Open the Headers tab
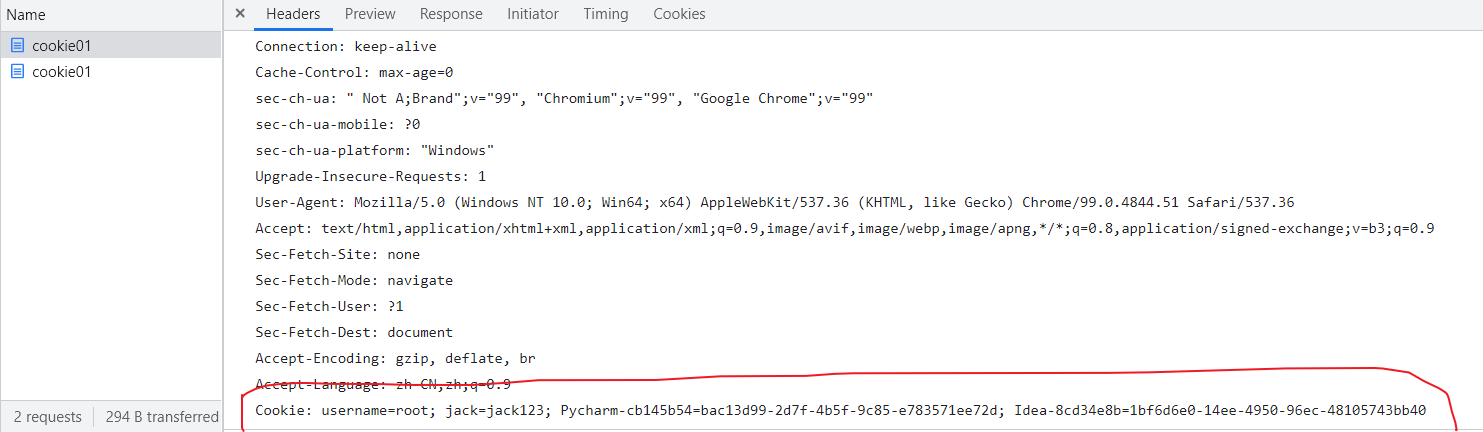Image resolution: width=1483 pixels, height=432 pixels. [293, 14]
